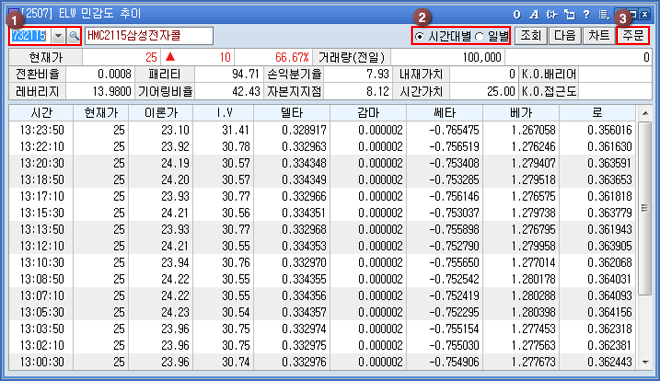Select the 13:08:50 time row
The width and height of the screenshot is (660, 381).
(322, 279)
